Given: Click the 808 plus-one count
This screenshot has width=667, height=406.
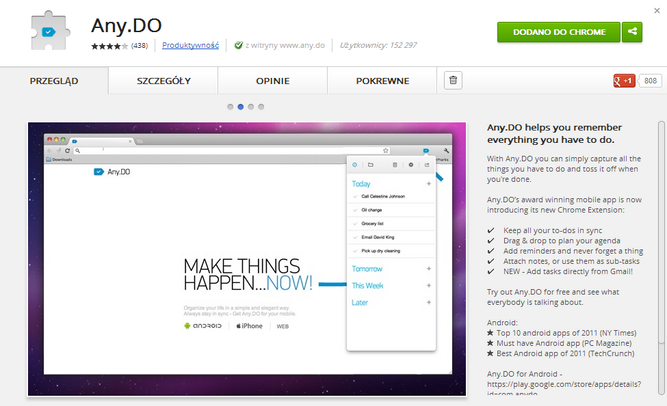Looking at the screenshot, I should coord(650,80).
